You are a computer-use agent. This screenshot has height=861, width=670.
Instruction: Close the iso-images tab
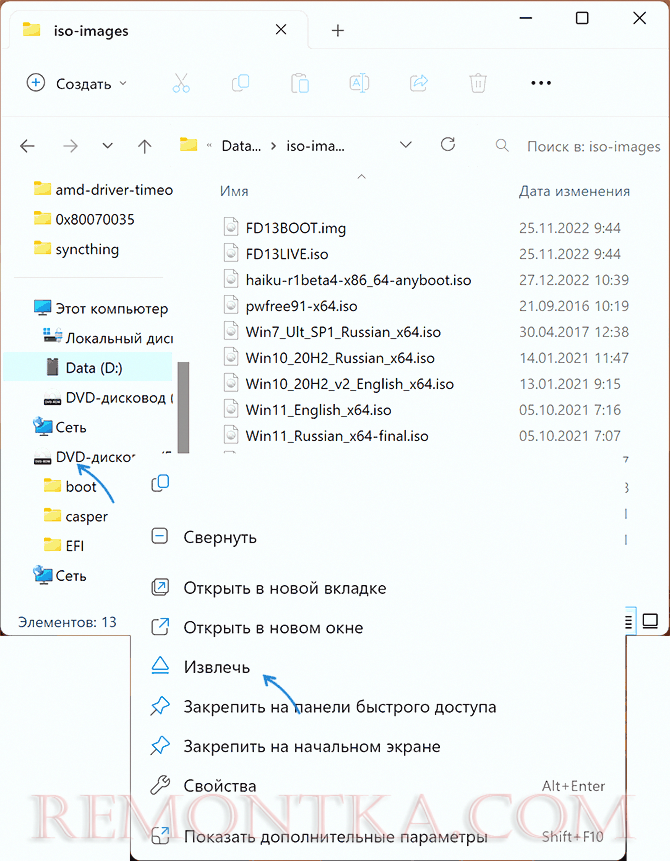[x=281, y=29]
